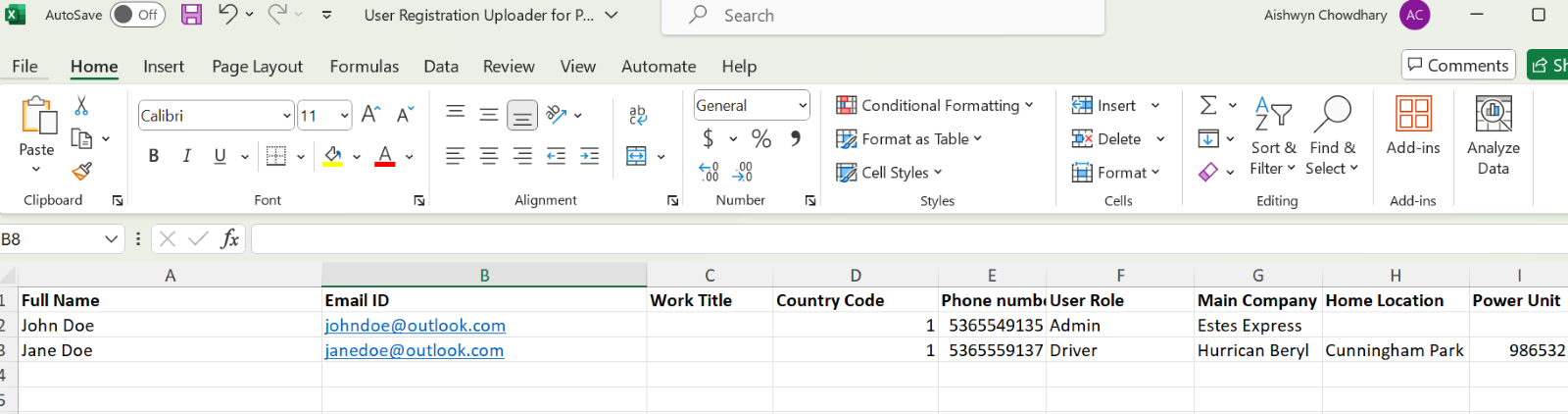Expand Format as Table menu

point(908,138)
